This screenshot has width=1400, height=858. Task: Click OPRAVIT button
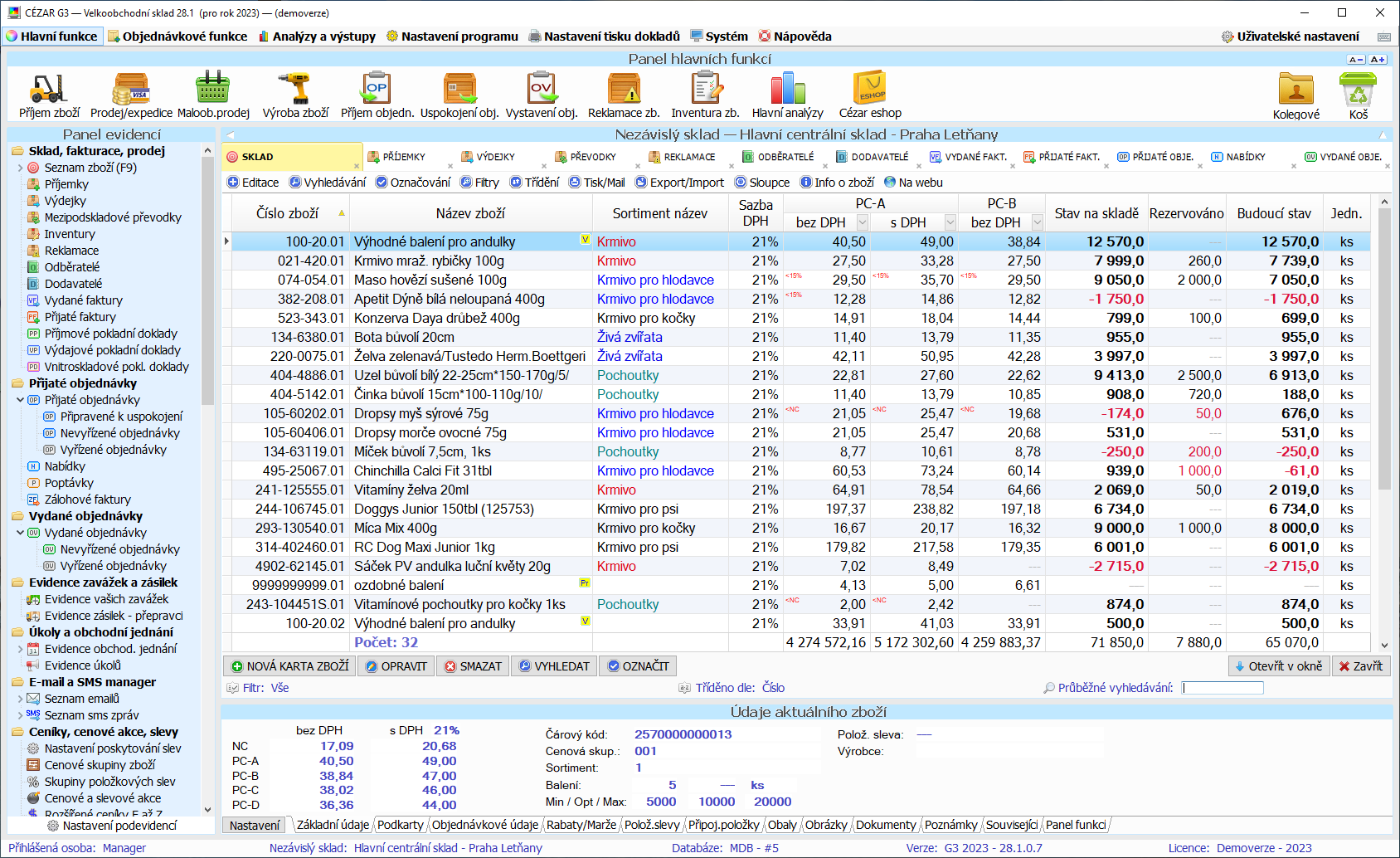coord(396,666)
